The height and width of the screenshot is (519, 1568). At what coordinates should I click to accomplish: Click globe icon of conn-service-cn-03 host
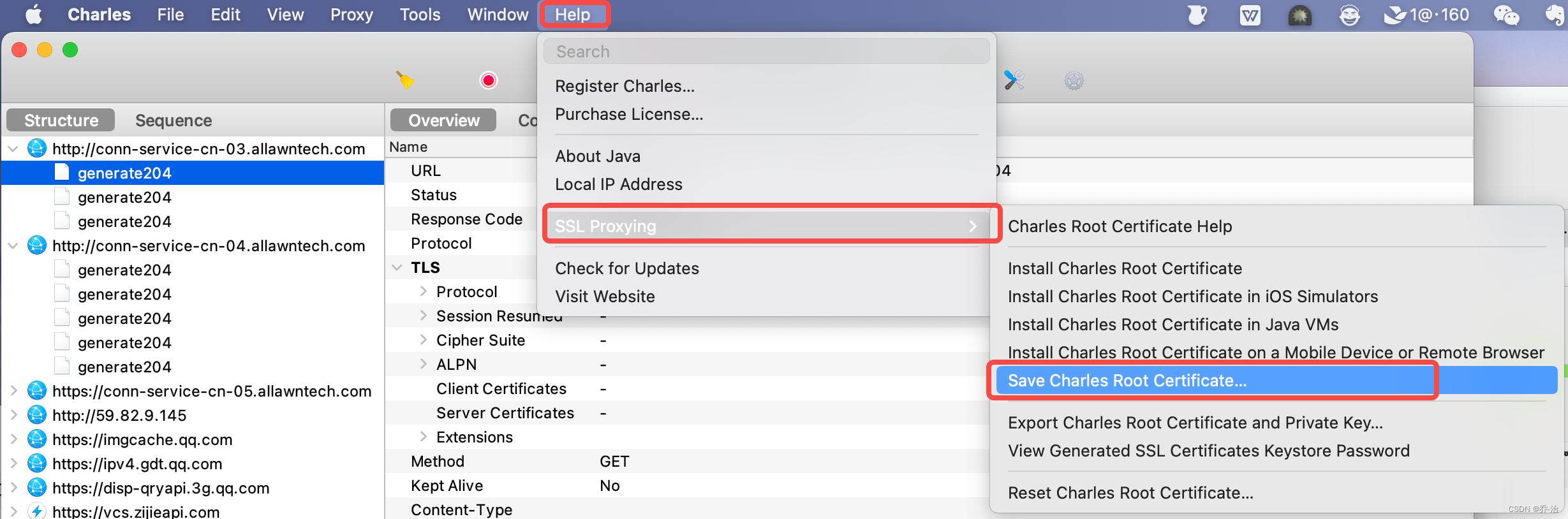tap(37, 149)
